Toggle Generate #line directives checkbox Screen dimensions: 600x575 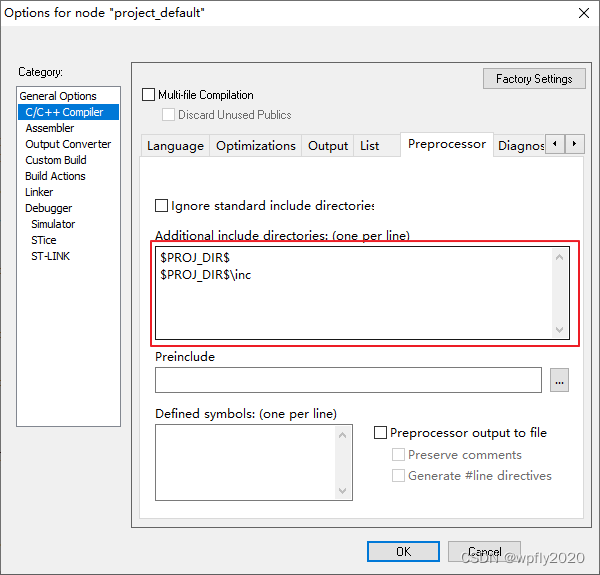pyautogui.click(x=398, y=476)
